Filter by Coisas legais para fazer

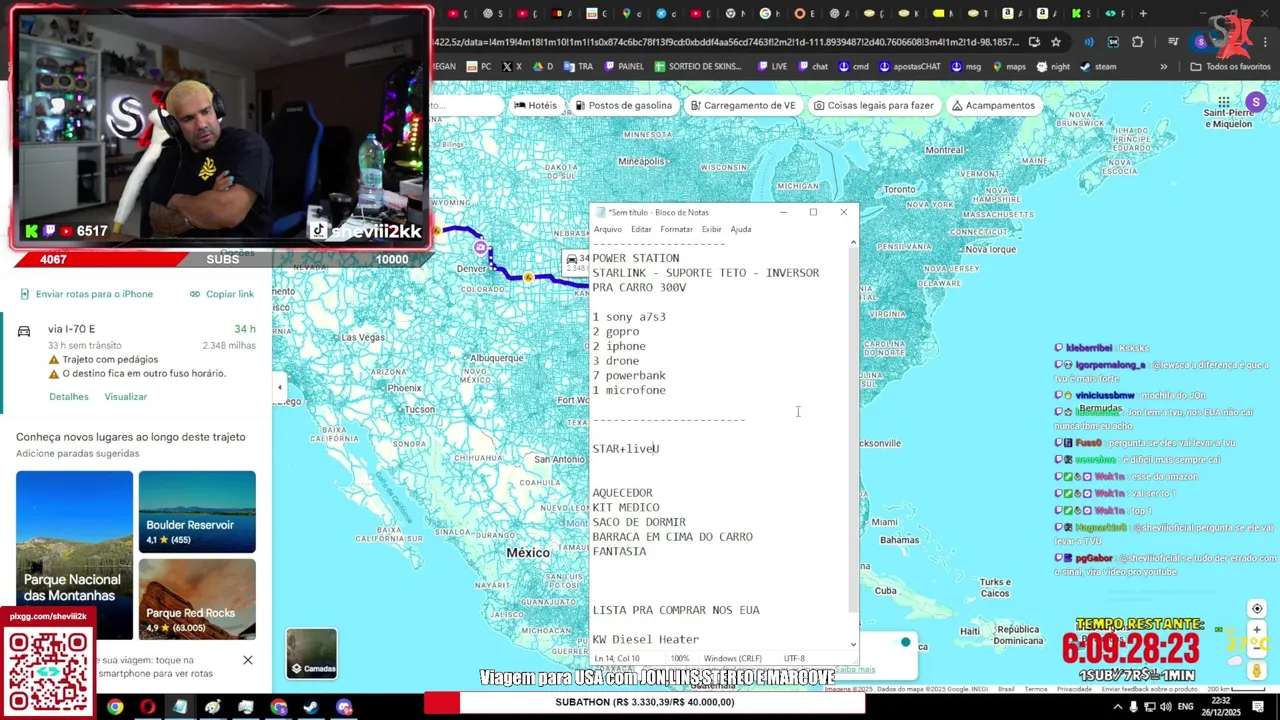tap(873, 105)
